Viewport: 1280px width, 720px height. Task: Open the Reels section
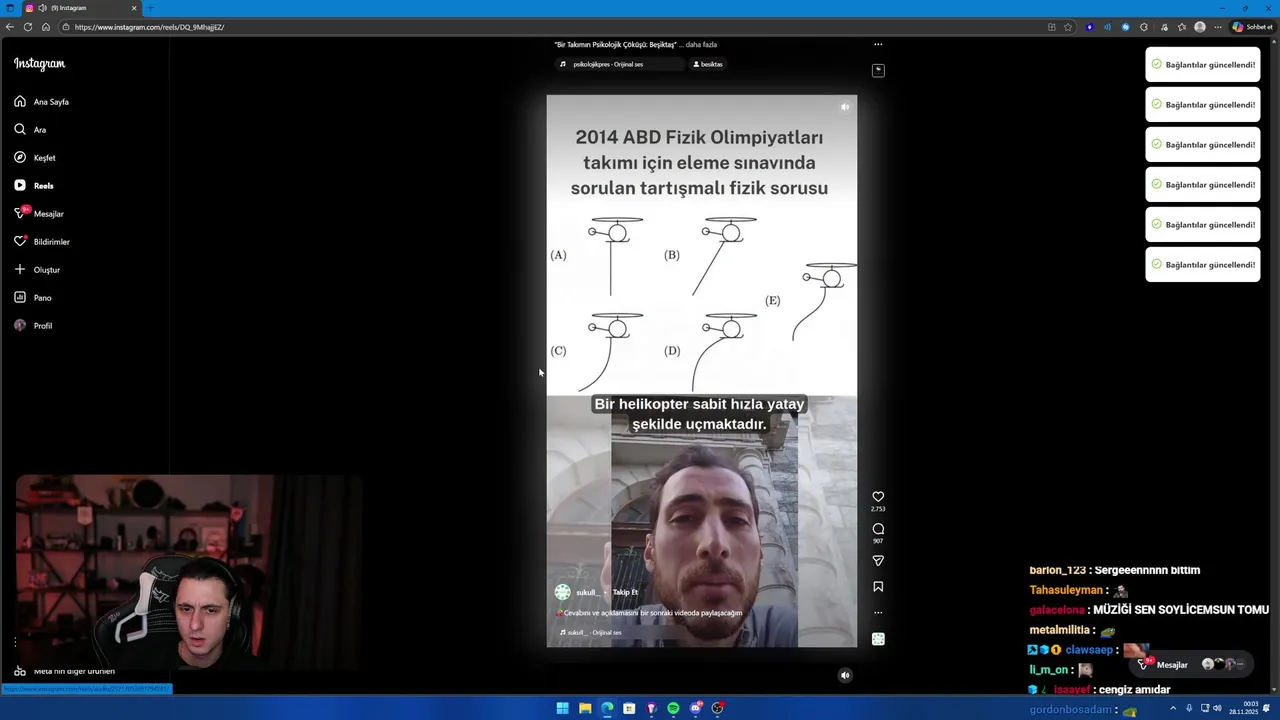pyautogui.click(x=34, y=186)
